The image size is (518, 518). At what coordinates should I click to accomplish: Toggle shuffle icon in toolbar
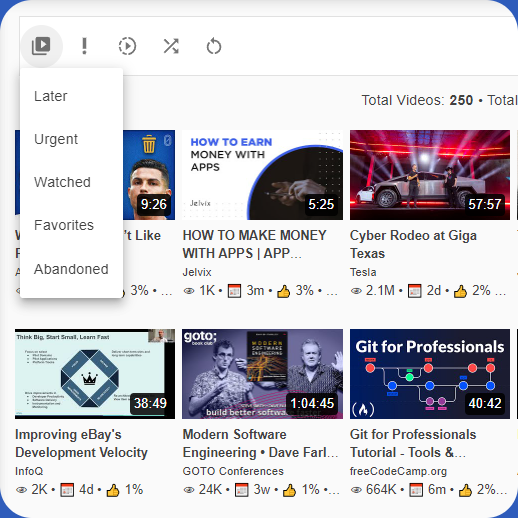[x=171, y=46]
